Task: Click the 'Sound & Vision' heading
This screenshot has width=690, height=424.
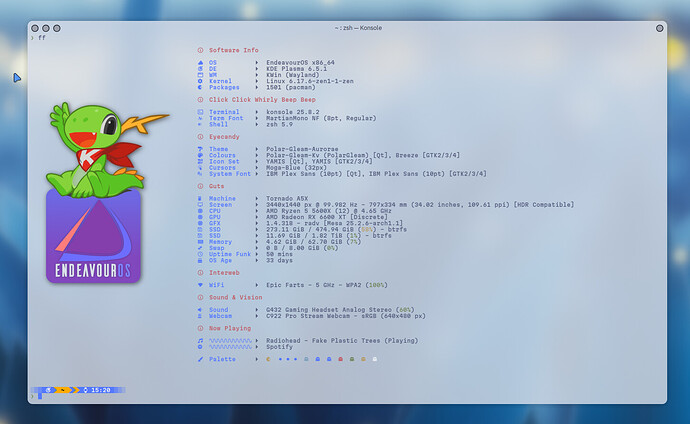Action: coord(235,297)
